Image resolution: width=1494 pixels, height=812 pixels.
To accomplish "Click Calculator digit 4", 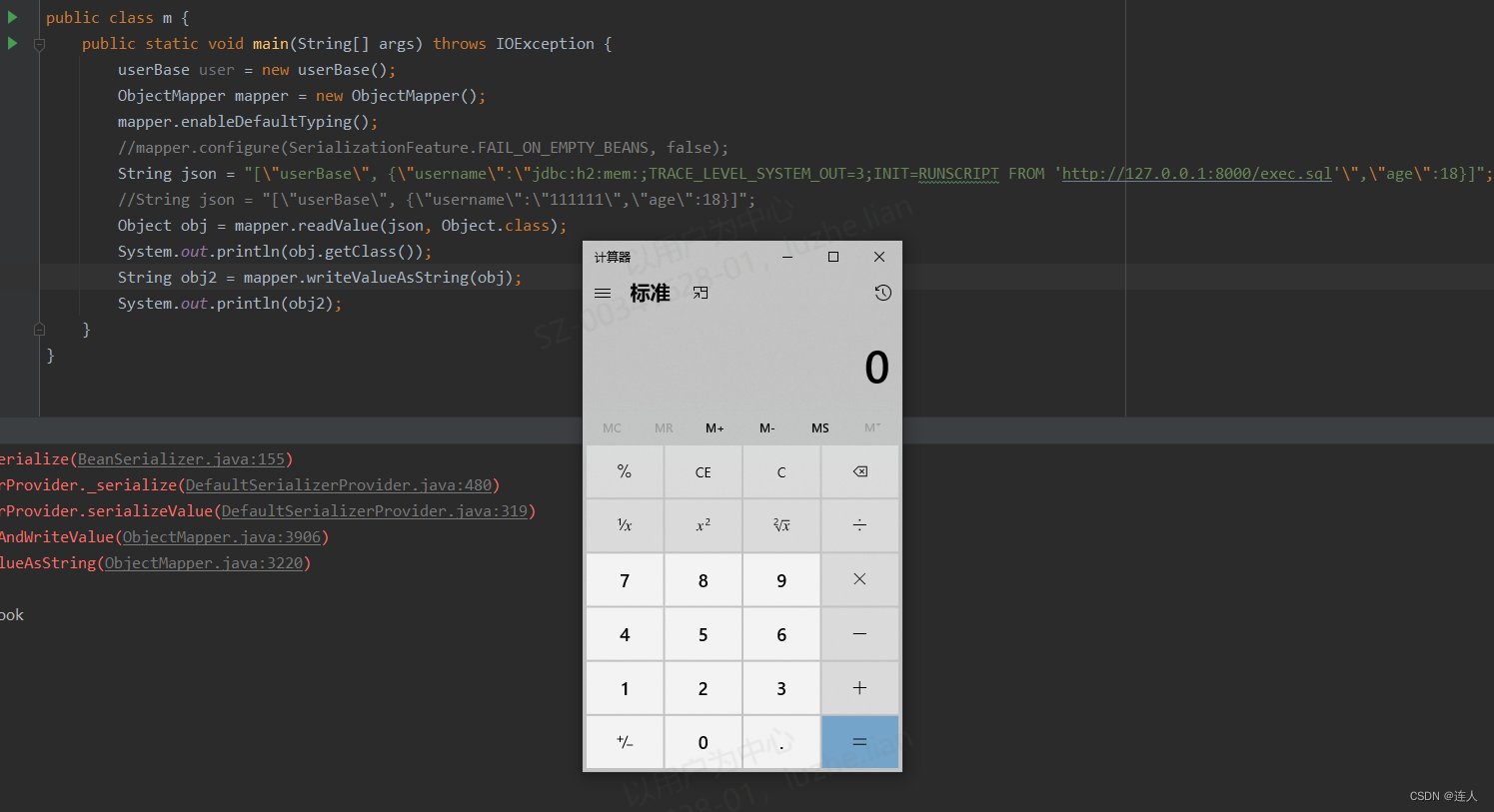I will [x=625, y=634].
